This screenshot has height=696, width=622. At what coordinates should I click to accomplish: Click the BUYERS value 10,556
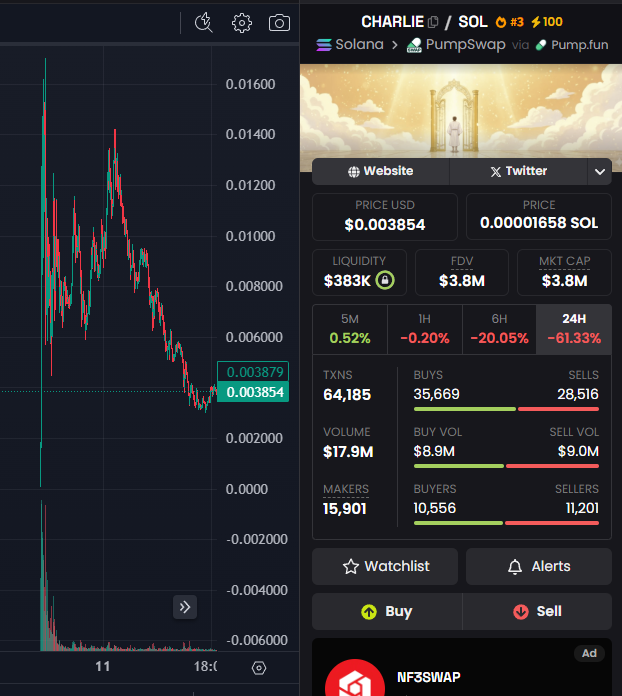435,508
